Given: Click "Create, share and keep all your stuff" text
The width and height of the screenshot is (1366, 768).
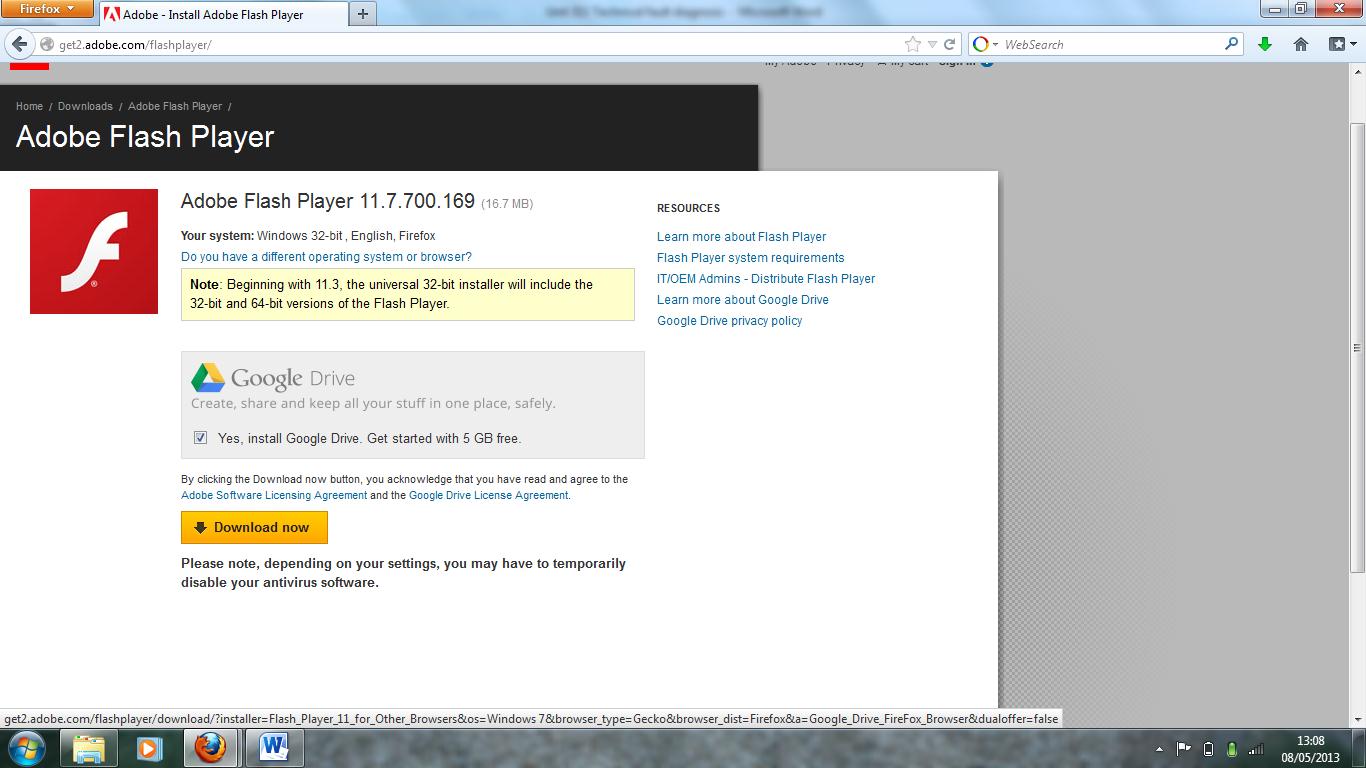Looking at the screenshot, I should pos(373,404).
